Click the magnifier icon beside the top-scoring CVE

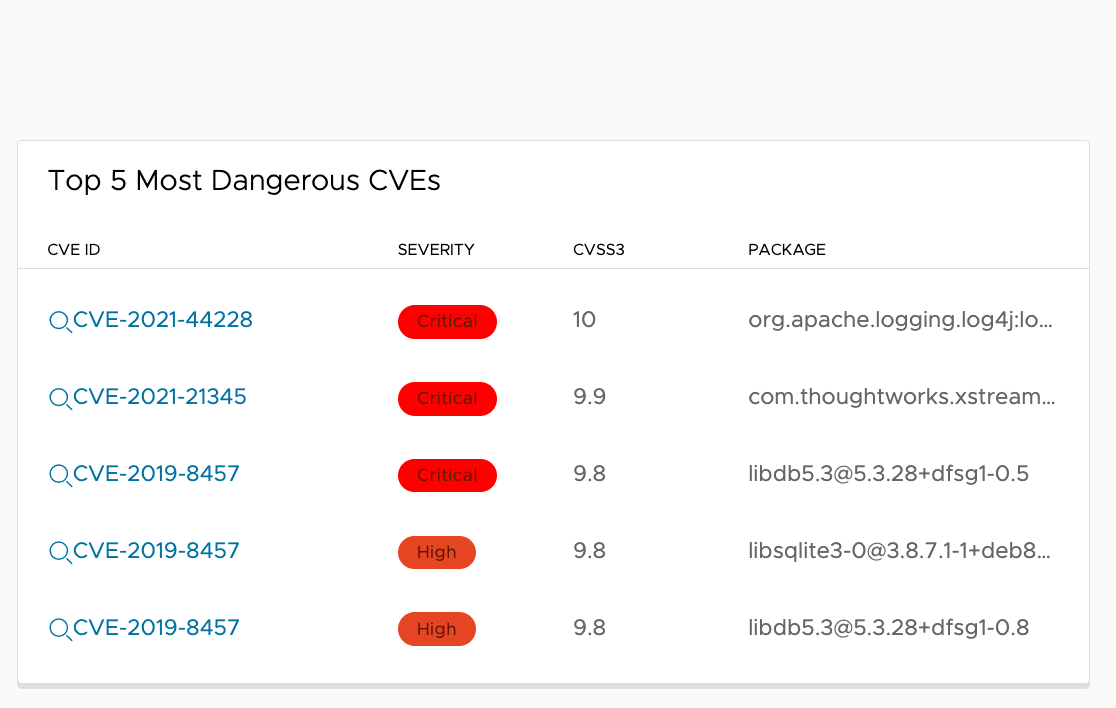coord(58,322)
